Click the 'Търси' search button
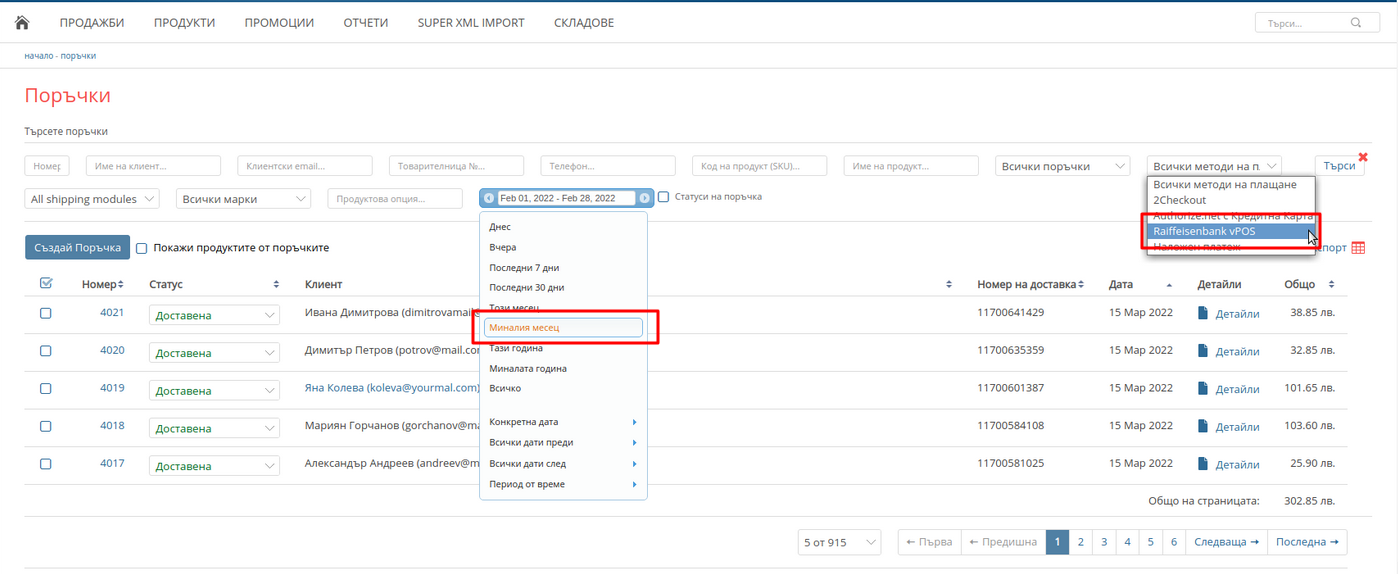Screen dimensions: 1398x574 [x=1338, y=166]
